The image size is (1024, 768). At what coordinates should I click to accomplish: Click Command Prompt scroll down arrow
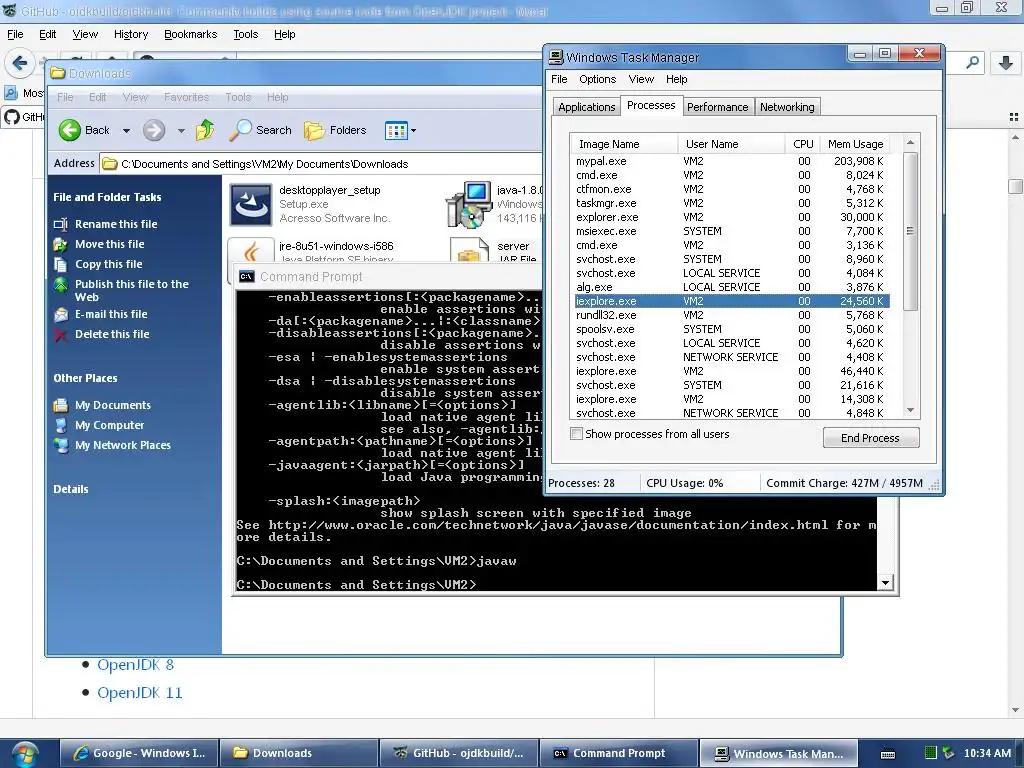coord(885,583)
